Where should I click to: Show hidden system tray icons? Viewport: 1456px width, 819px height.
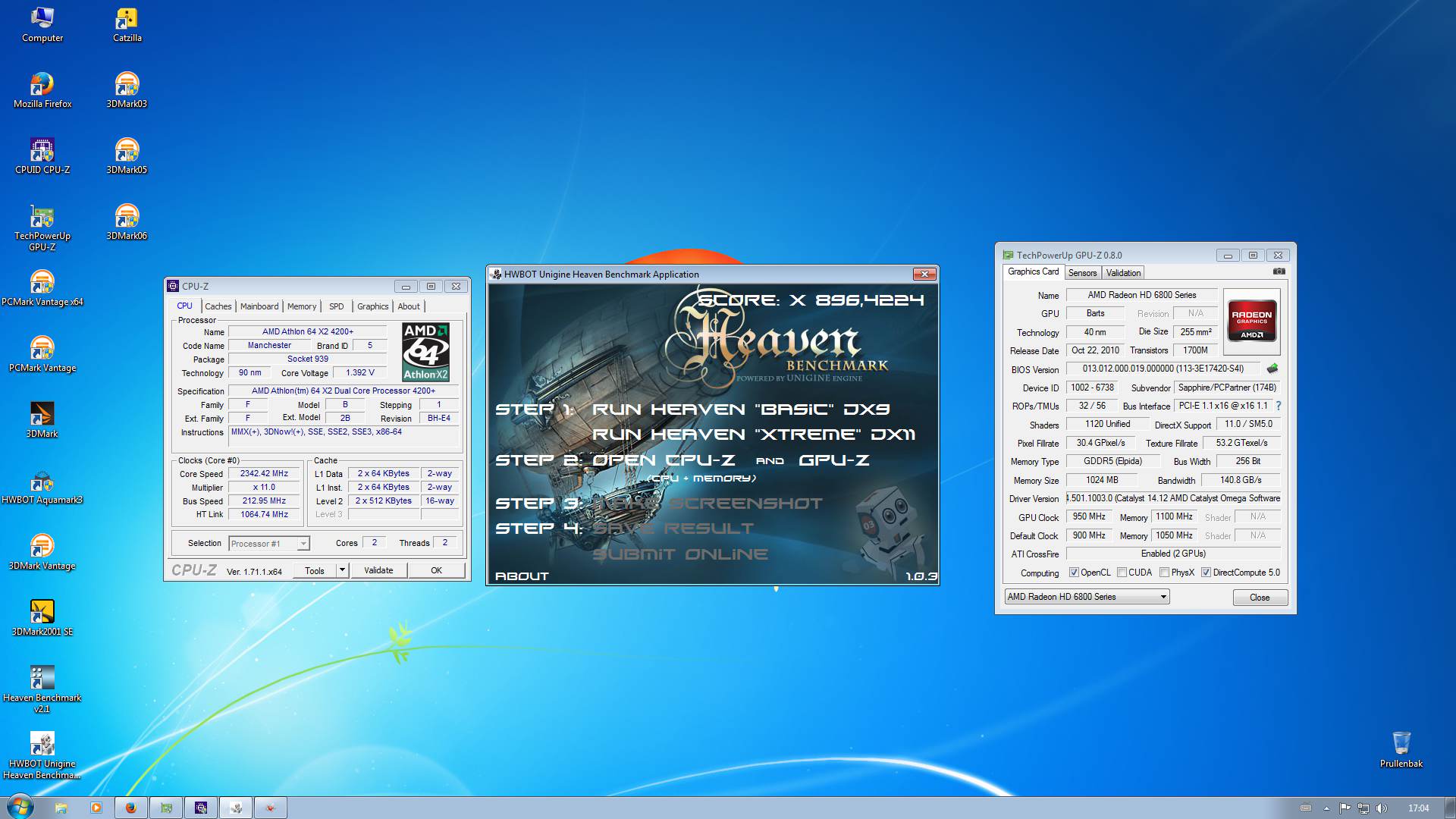pyautogui.click(x=1326, y=808)
